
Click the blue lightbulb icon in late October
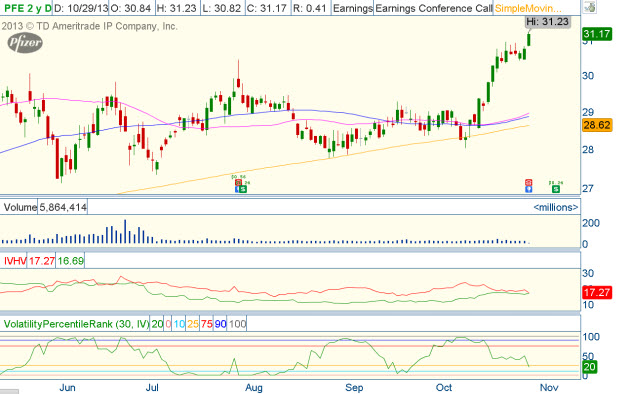[x=529, y=189]
